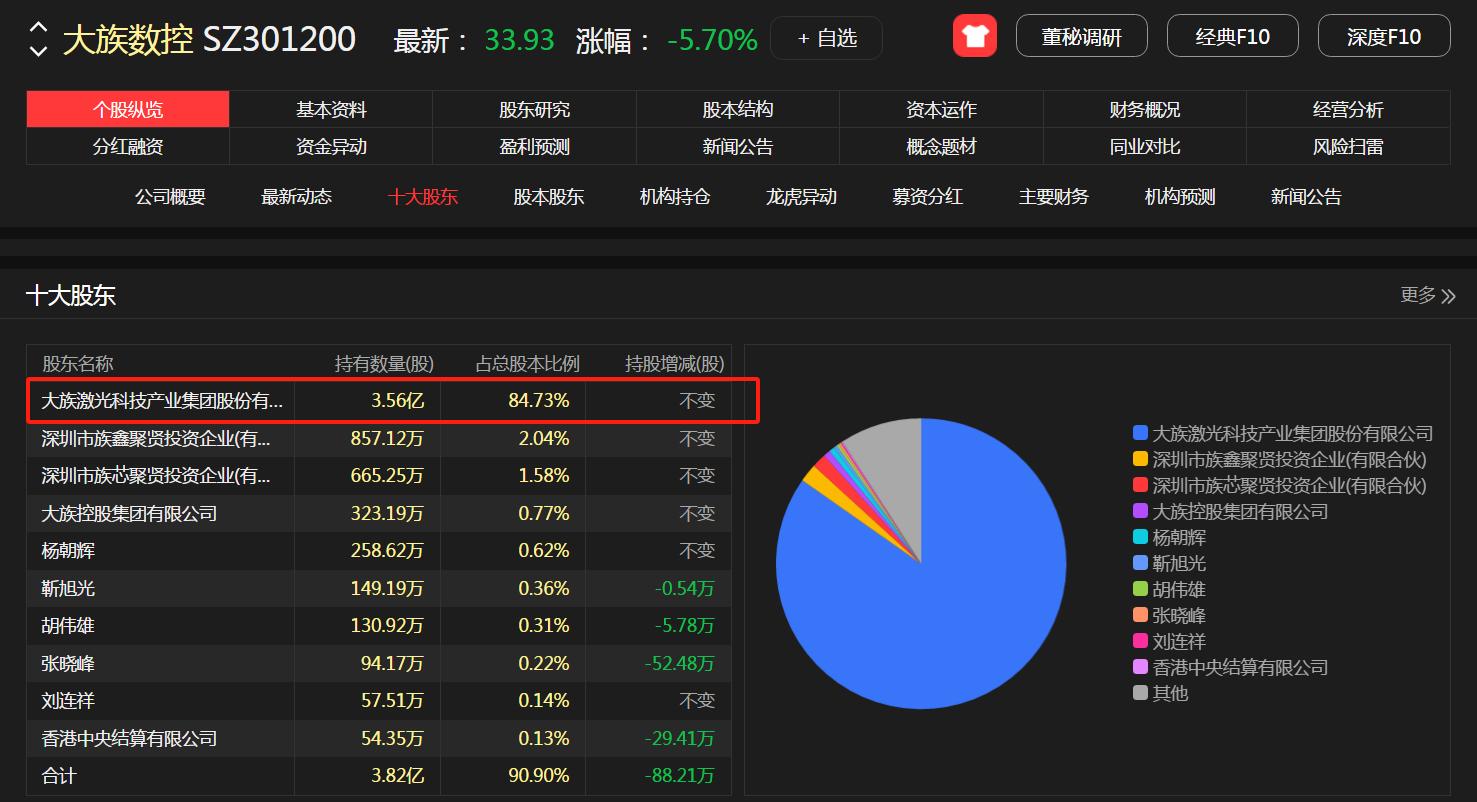Switch to 深度F10 view
The image size is (1477, 802).
[1383, 37]
